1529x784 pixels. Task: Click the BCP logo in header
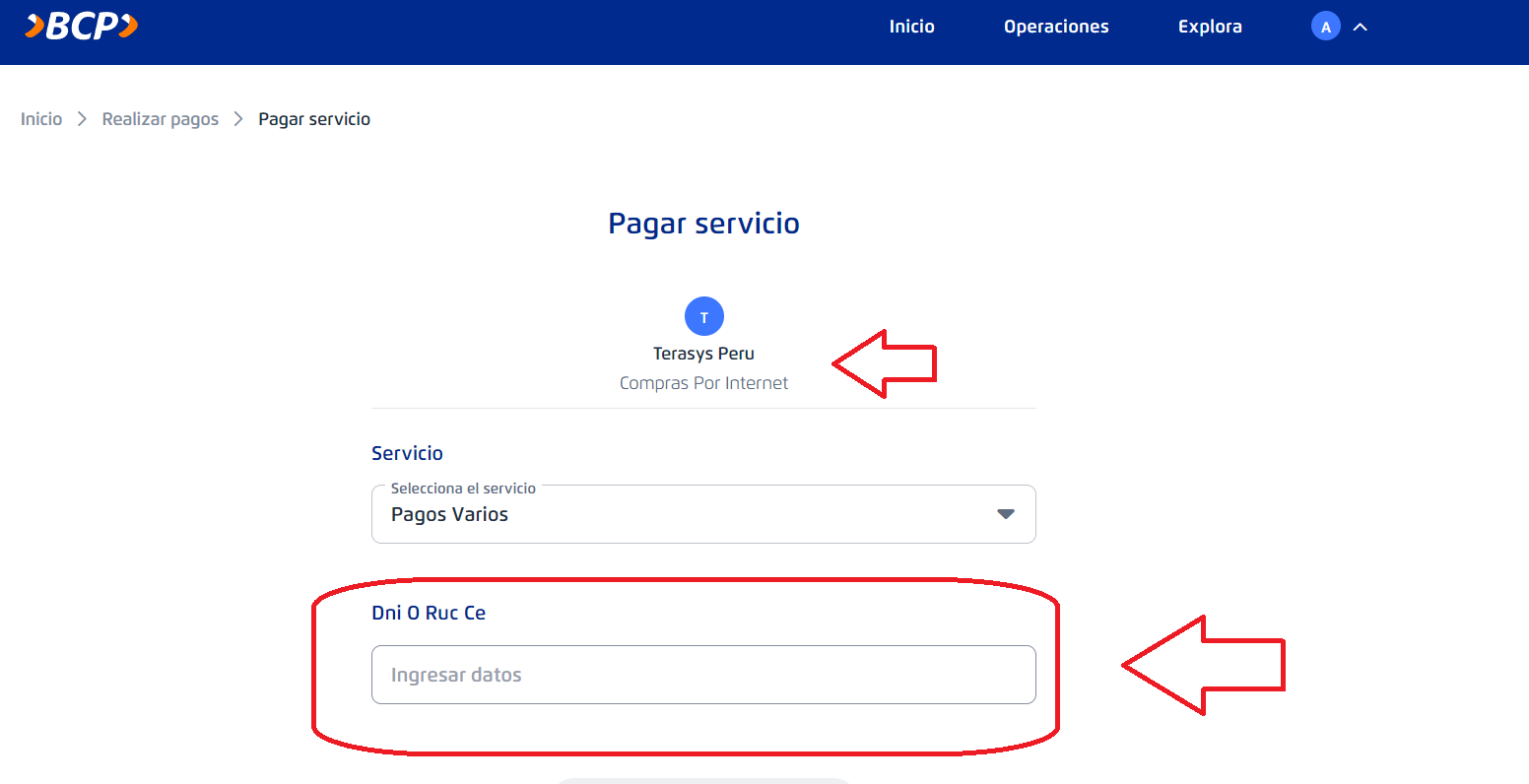click(x=82, y=27)
